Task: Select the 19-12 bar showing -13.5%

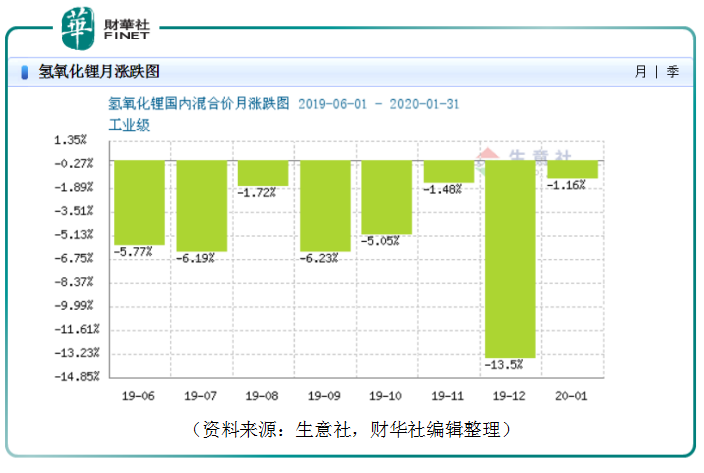Action: click(x=510, y=259)
